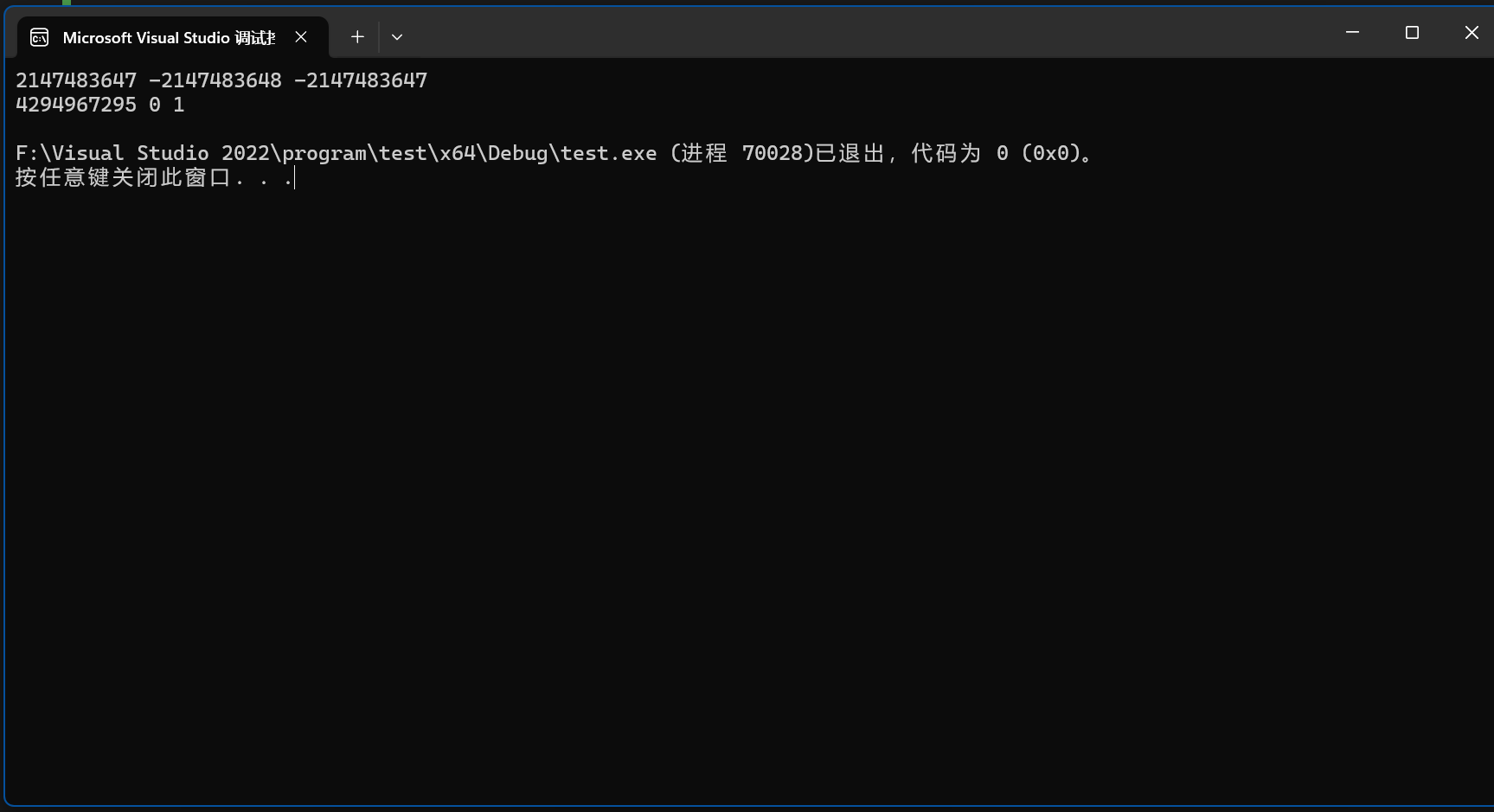Close the Microsoft Visual Studio debug tab
Viewport: 1494px width, 812px height.
pos(301,37)
